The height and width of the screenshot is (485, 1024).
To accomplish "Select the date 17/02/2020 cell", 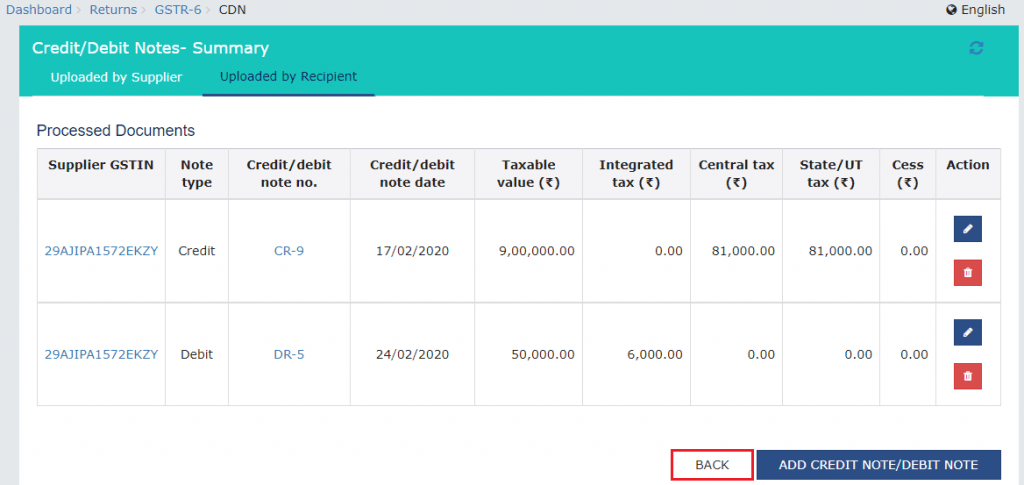I will (x=412, y=251).
